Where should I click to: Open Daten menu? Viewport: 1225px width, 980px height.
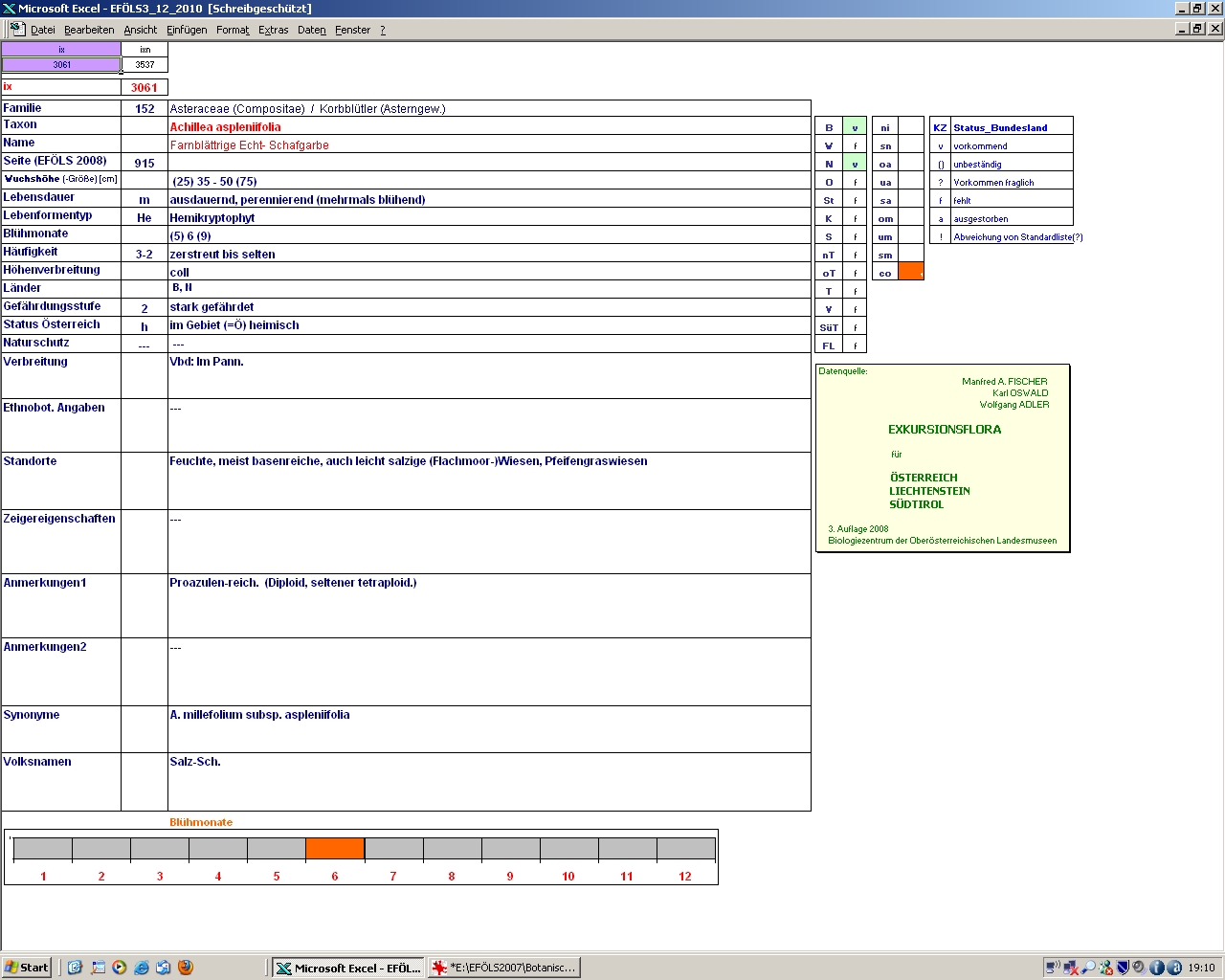pyautogui.click(x=312, y=30)
